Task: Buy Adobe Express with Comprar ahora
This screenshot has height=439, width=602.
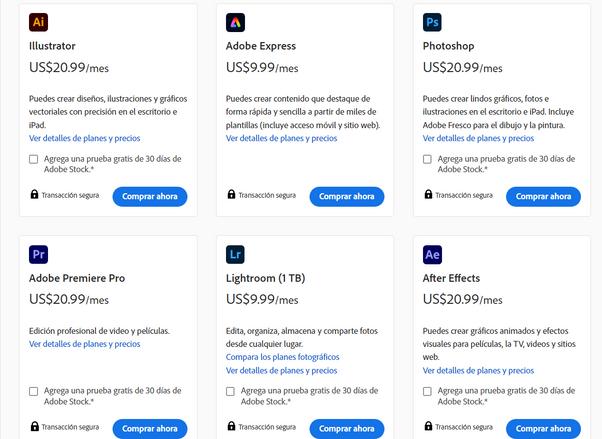Action: pyautogui.click(x=346, y=196)
